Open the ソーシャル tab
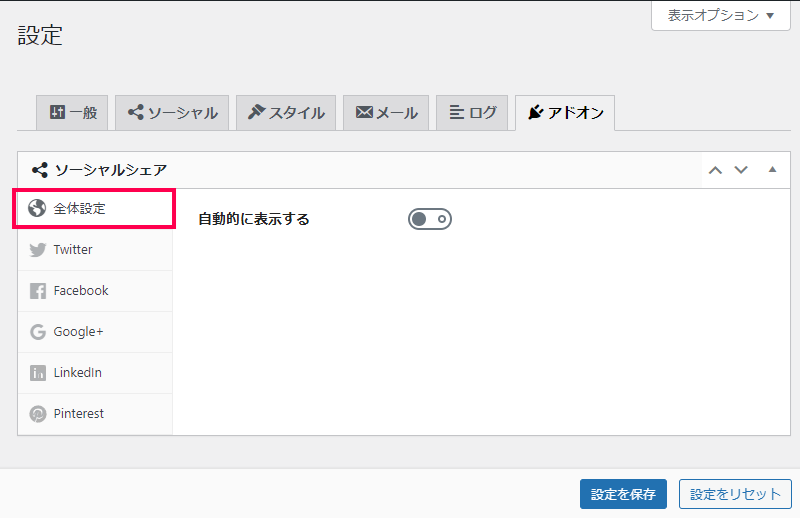 coord(172,113)
